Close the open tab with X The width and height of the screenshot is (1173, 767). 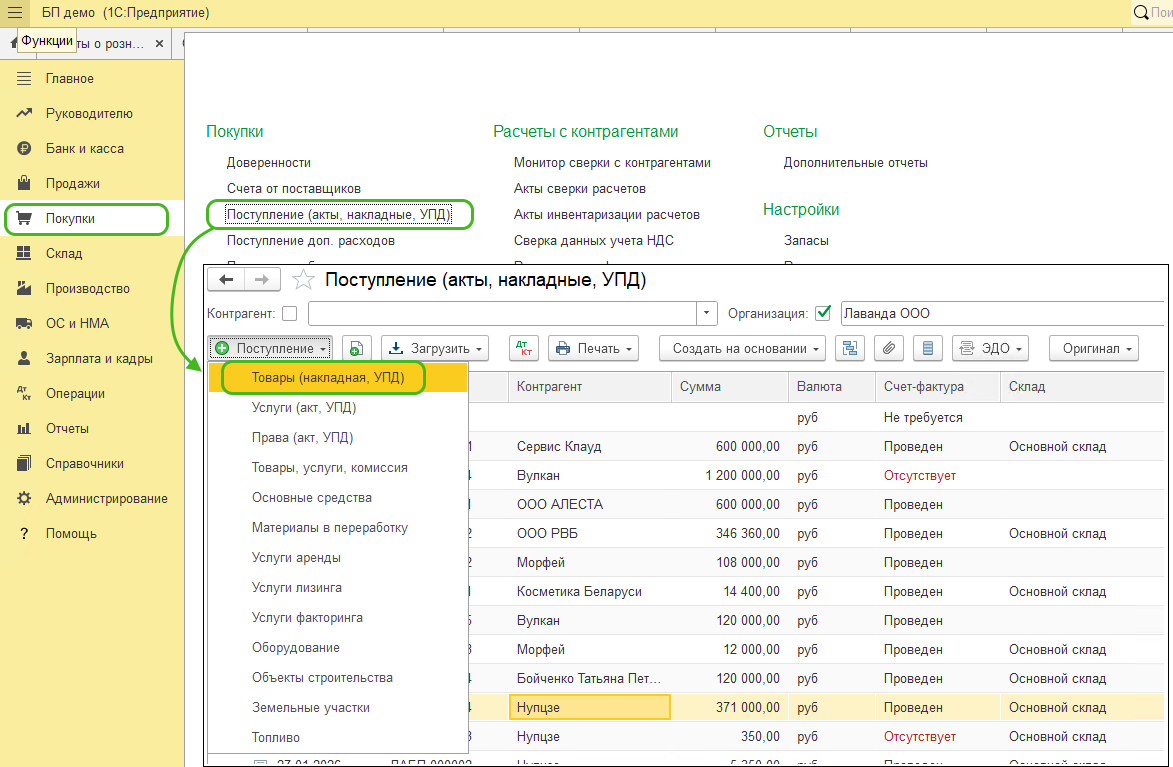[x=159, y=44]
